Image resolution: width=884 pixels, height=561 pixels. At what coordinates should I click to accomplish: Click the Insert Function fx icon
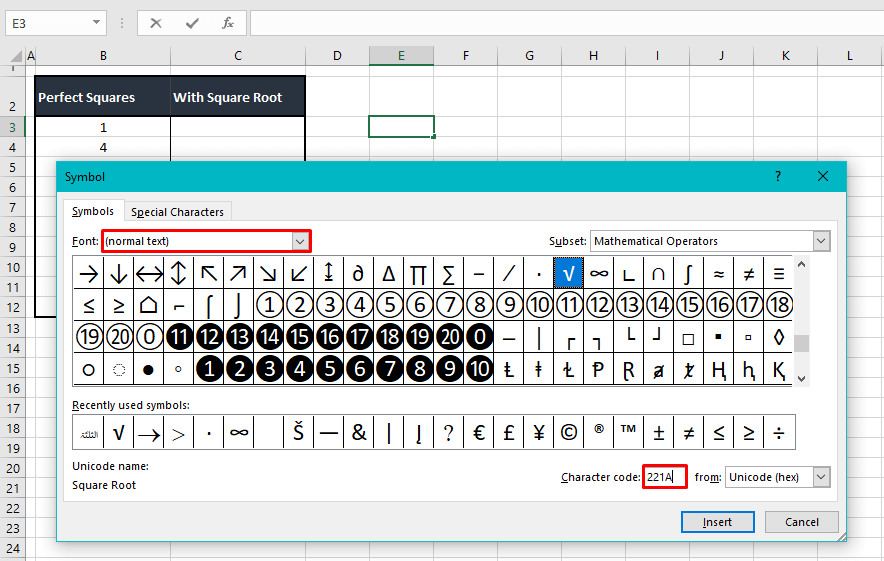(228, 22)
